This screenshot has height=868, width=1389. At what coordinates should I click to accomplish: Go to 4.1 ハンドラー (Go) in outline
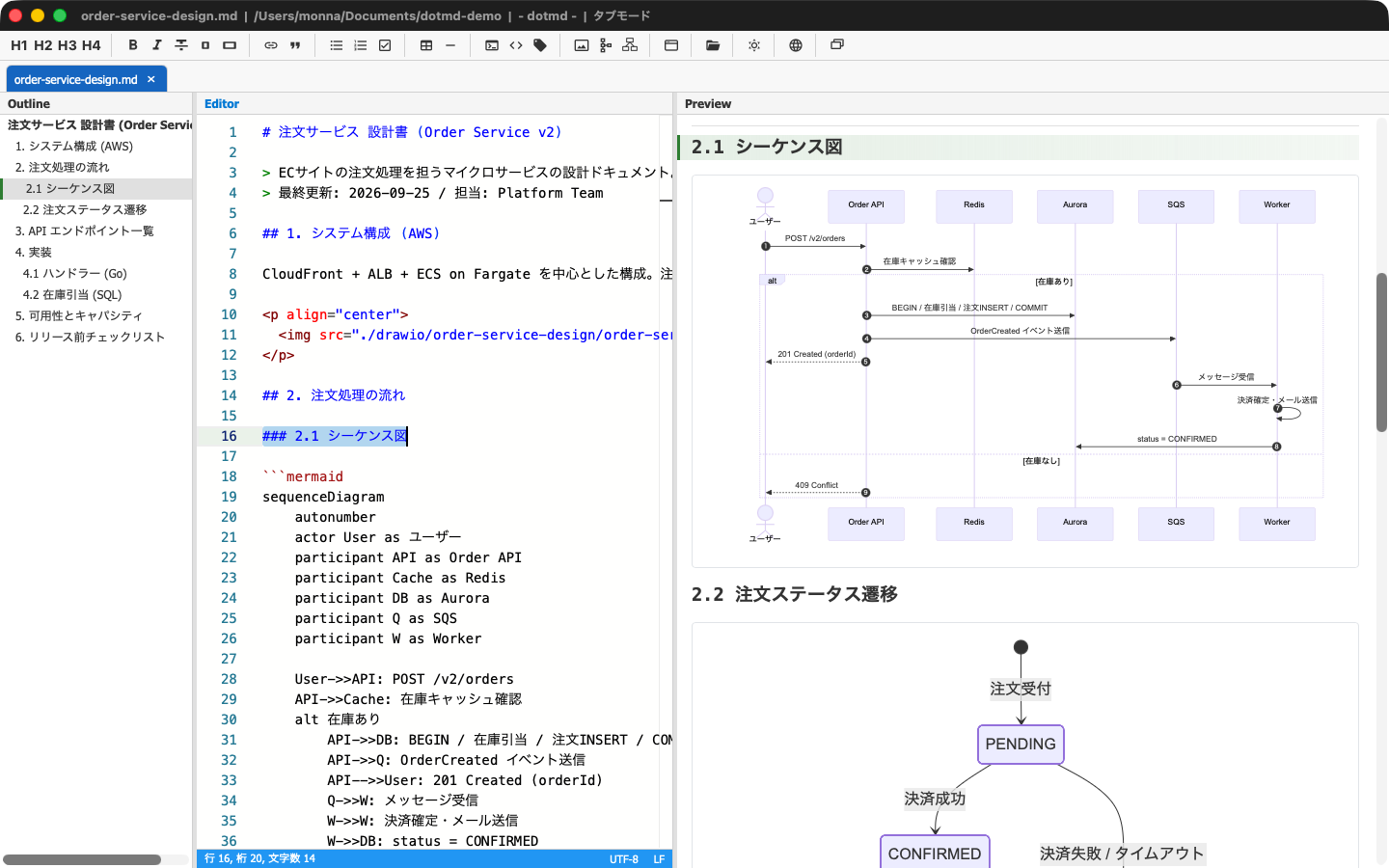75,274
